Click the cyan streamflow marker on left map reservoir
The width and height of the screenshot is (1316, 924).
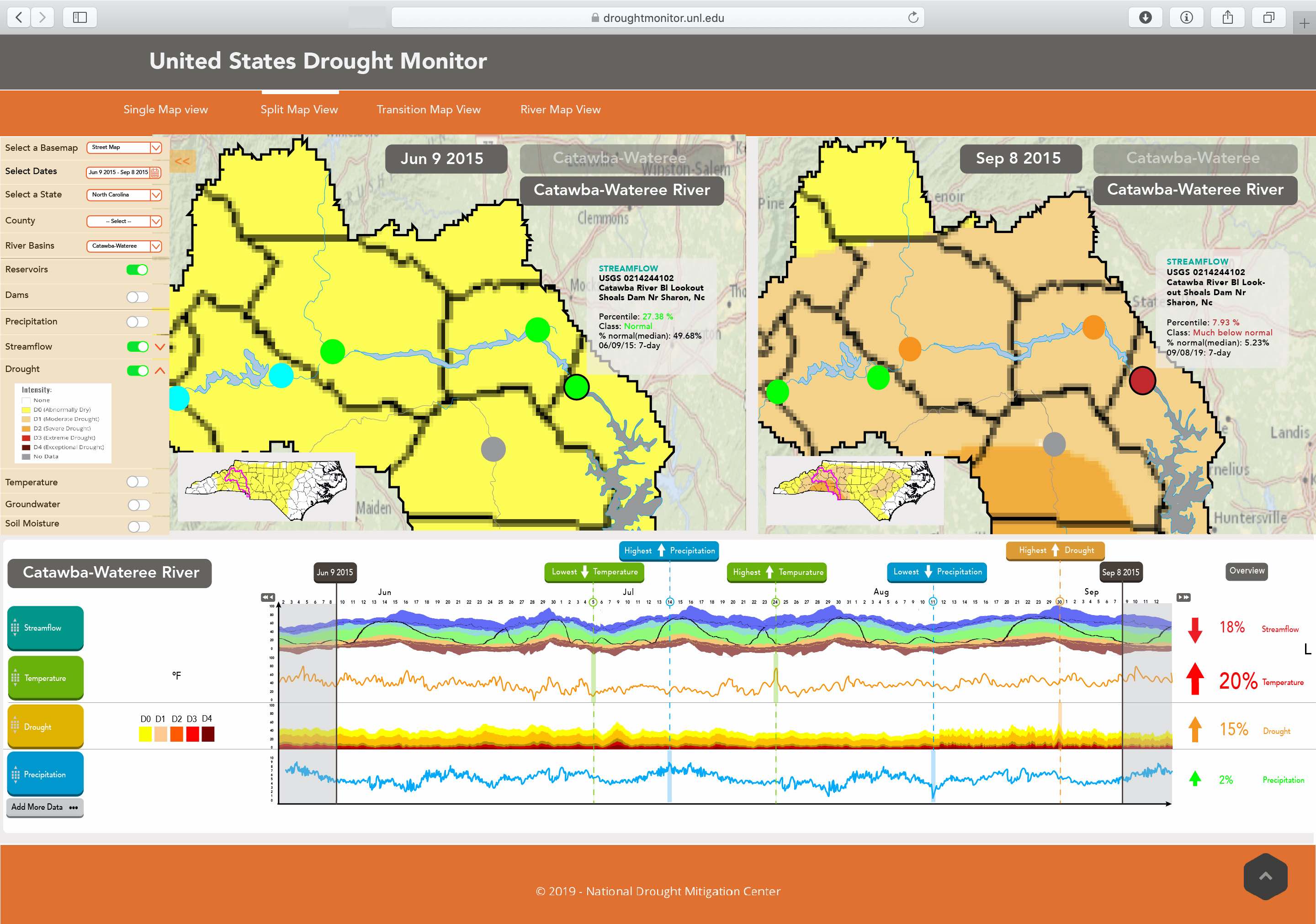[x=281, y=376]
